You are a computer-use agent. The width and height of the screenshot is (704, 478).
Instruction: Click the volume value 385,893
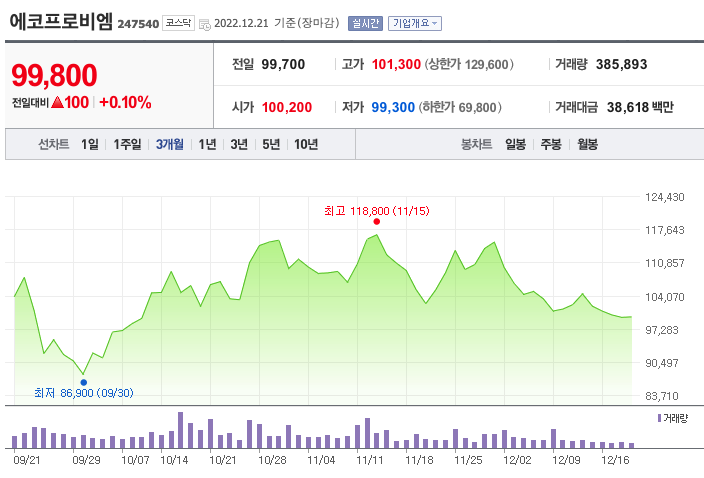(x=621, y=64)
